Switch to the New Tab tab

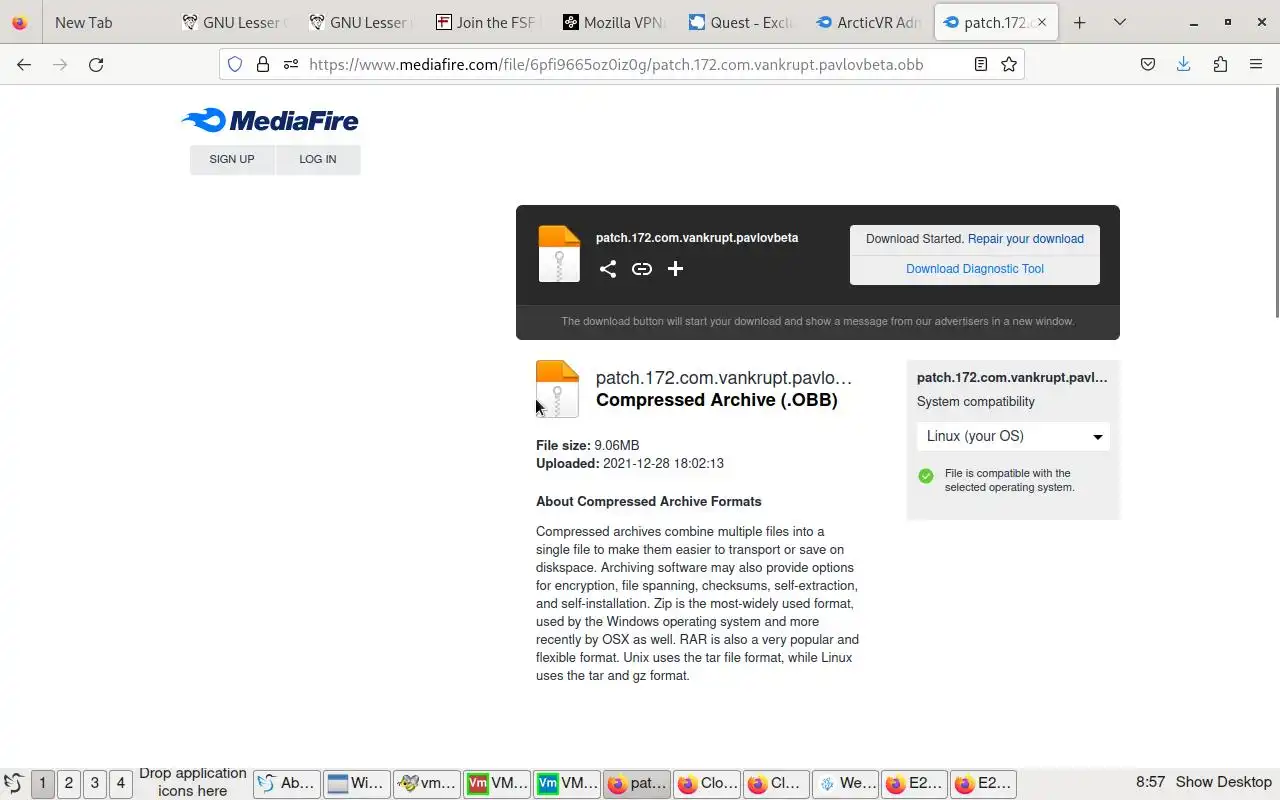[108, 22]
